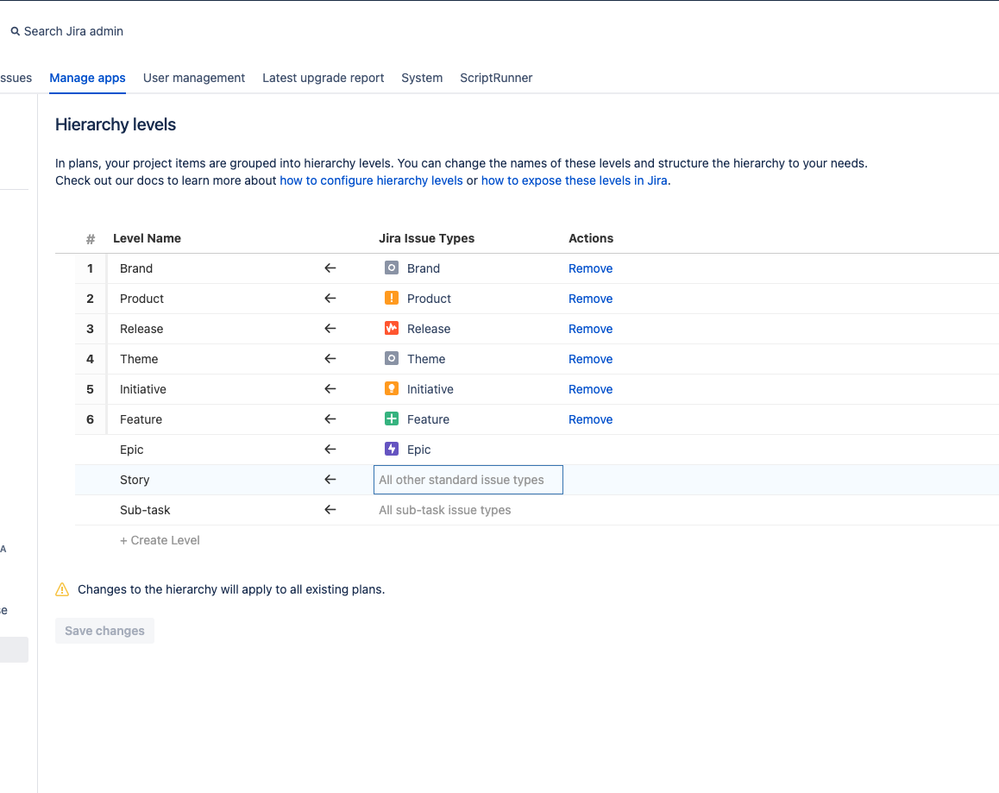The width and height of the screenshot is (999, 793).
Task: Click the search magnifier icon
Action: coord(15,31)
